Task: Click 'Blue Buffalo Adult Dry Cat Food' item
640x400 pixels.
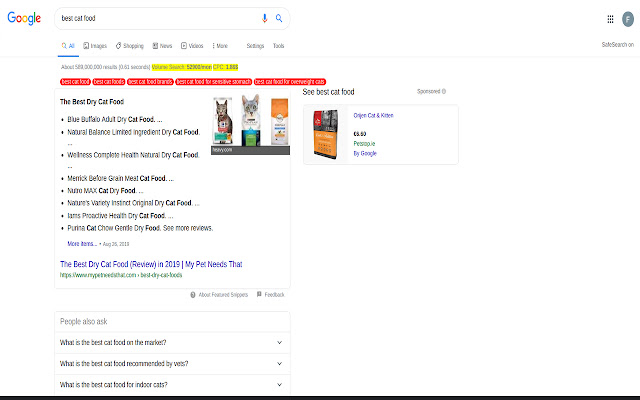Action: click(x=115, y=120)
